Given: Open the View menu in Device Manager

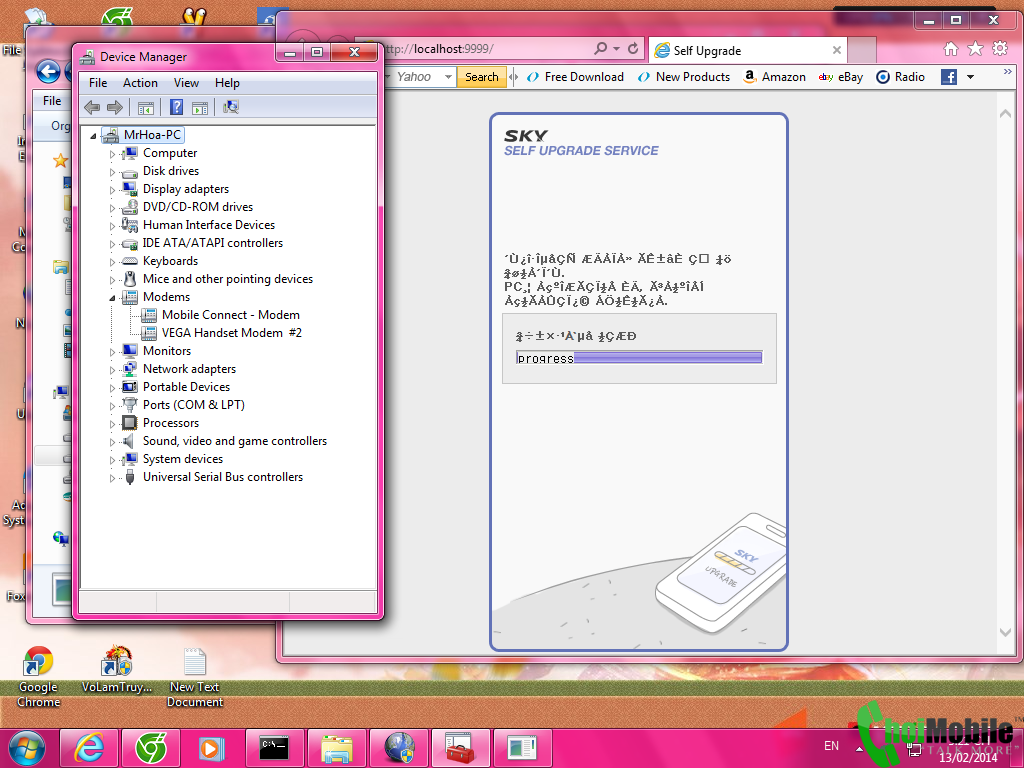Looking at the screenshot, I should point(186,83).
